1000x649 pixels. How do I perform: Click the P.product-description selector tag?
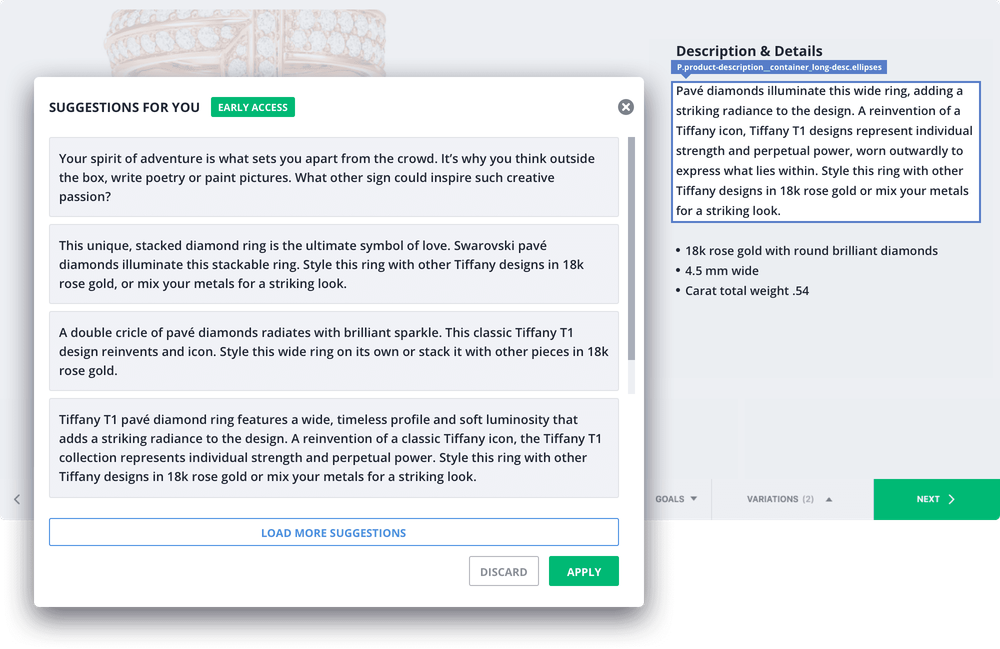(779, 67)
